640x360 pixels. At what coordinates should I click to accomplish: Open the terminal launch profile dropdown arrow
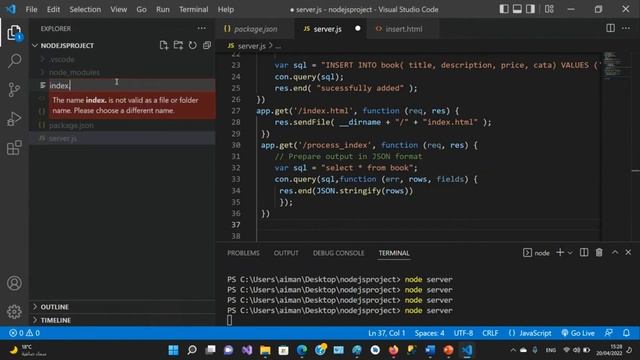point(570,253)
